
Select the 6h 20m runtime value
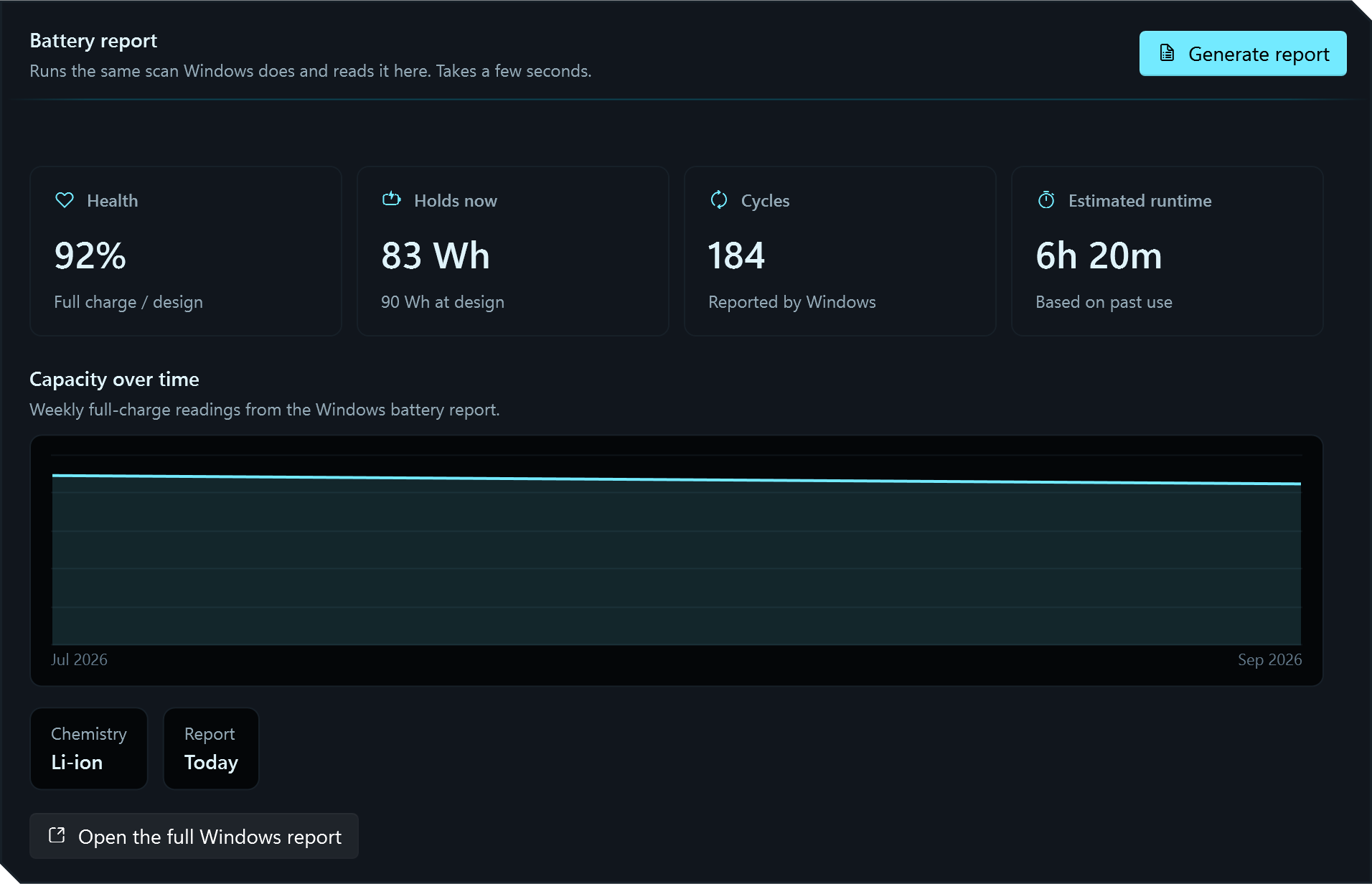[1099, 256]
